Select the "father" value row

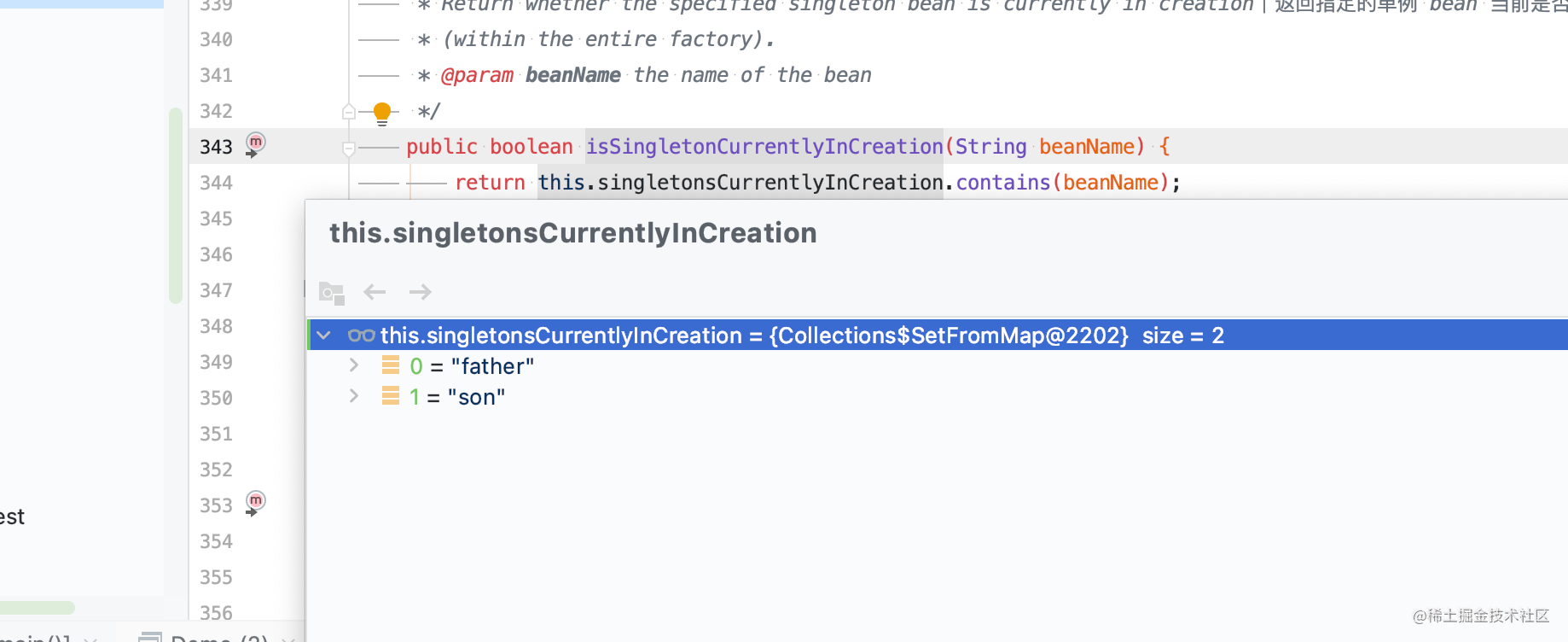pyautogui.click(x=937, y=366)
